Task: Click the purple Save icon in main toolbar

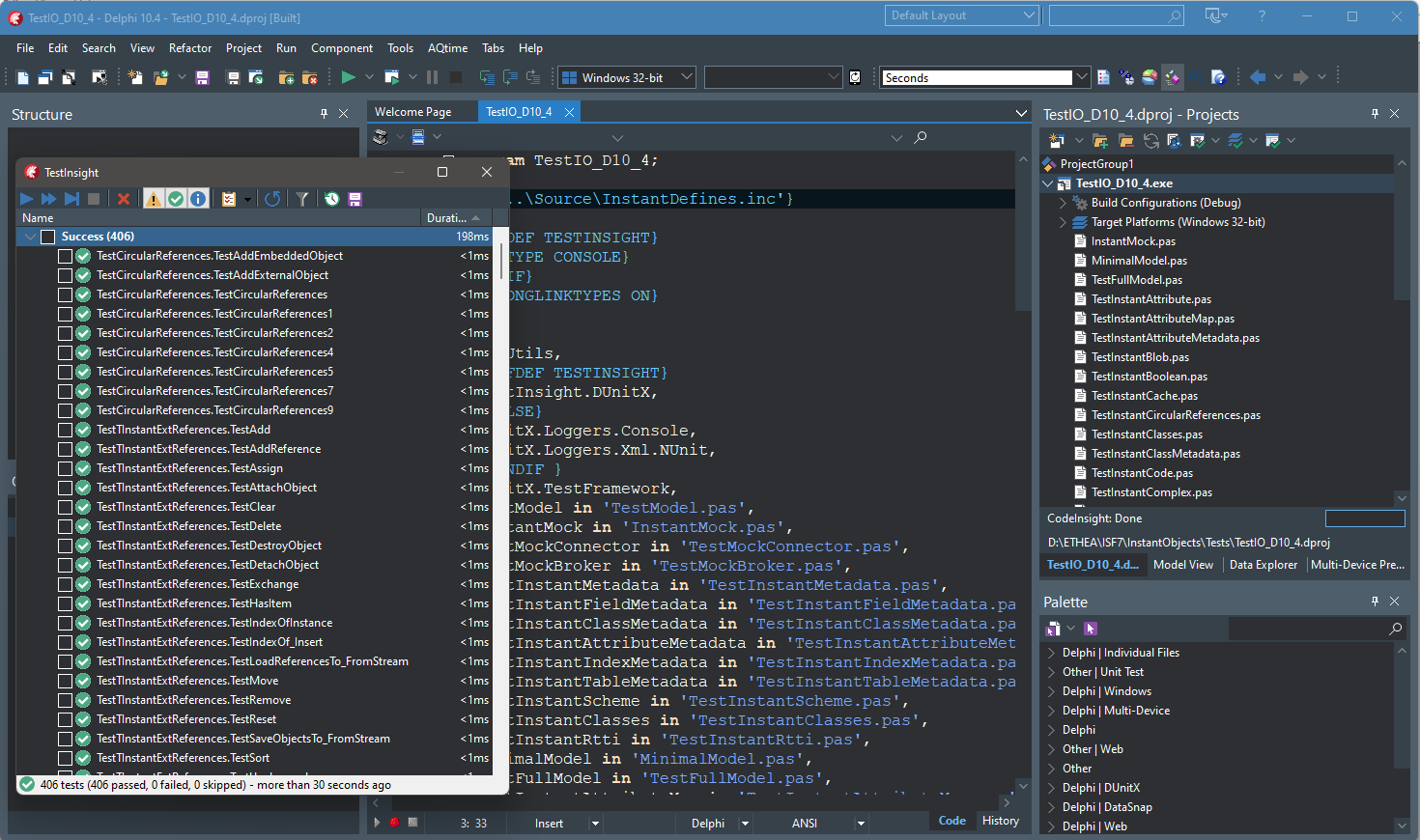Action: [202, 77]
